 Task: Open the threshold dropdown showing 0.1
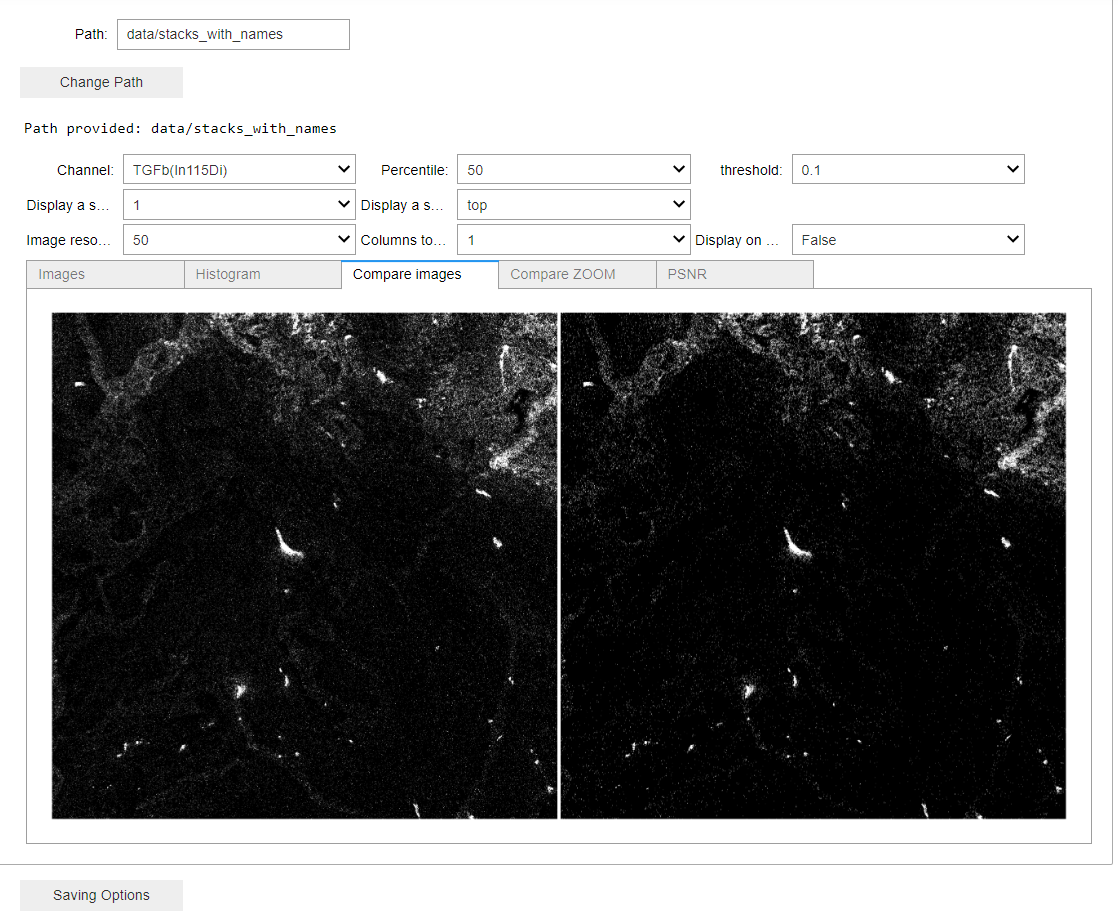point(908,170)
